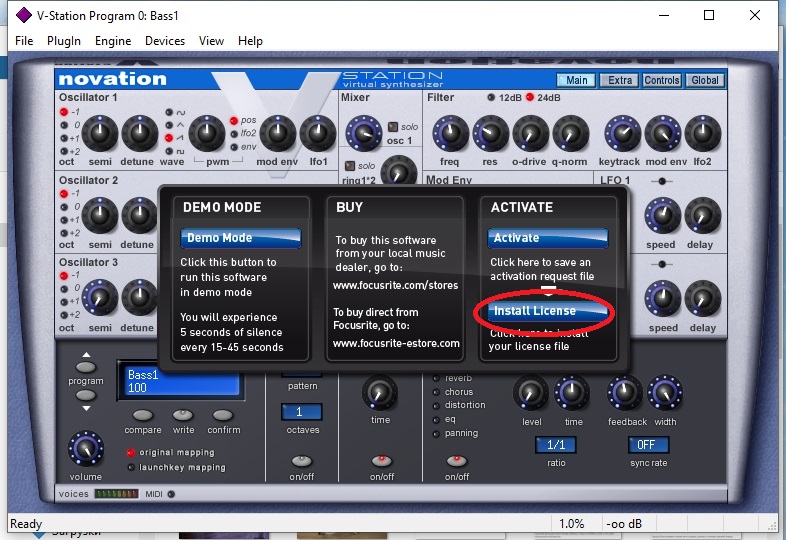The height and width of the screenshot is (540, 786).
Task: Click the Filter mod env knob
Action: pyautogui.click(x=663, y=133)
